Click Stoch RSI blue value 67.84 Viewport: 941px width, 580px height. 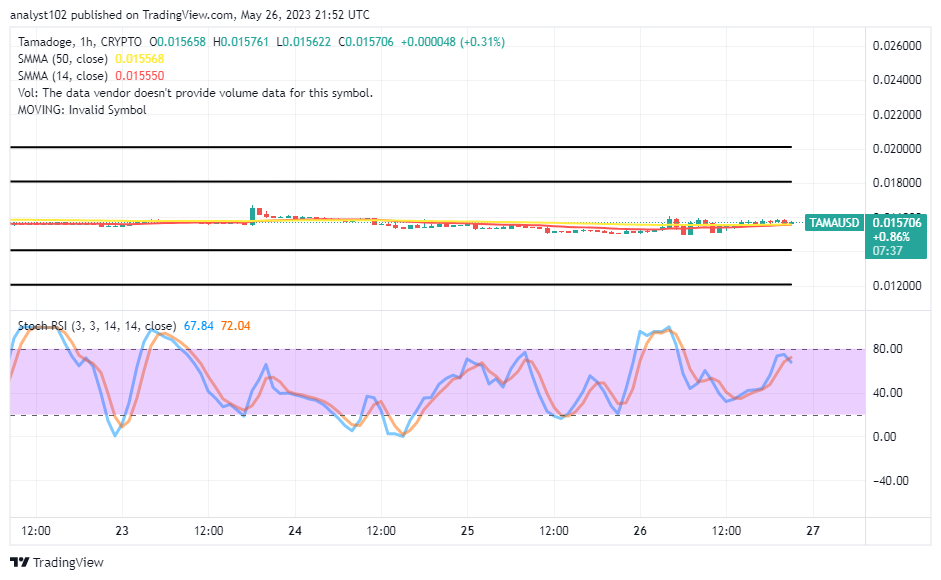199,326
